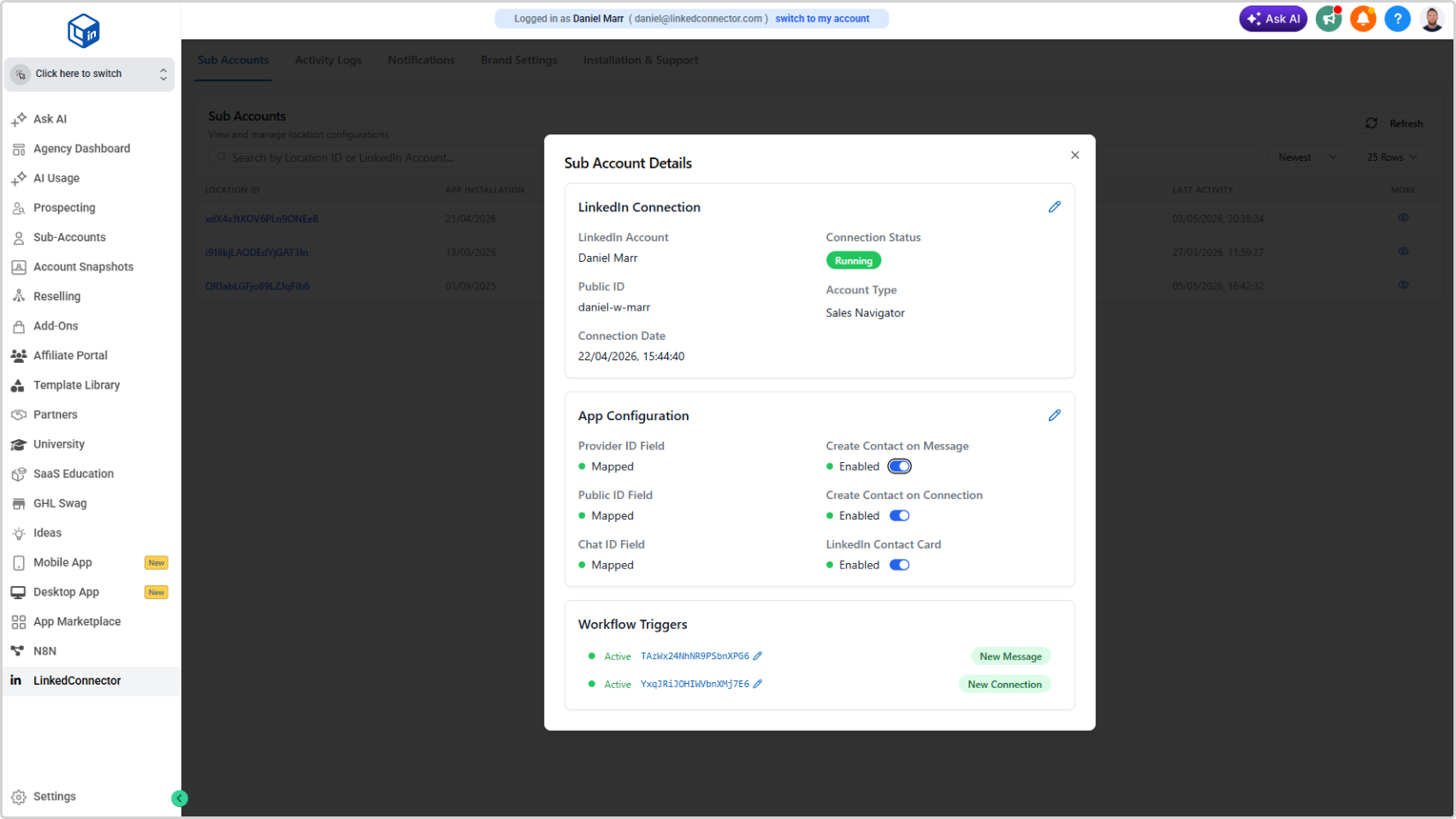Toggle LinkedIn Contact Card switch
This screenshot has height=819, width=1456.
tap(899, 566)
